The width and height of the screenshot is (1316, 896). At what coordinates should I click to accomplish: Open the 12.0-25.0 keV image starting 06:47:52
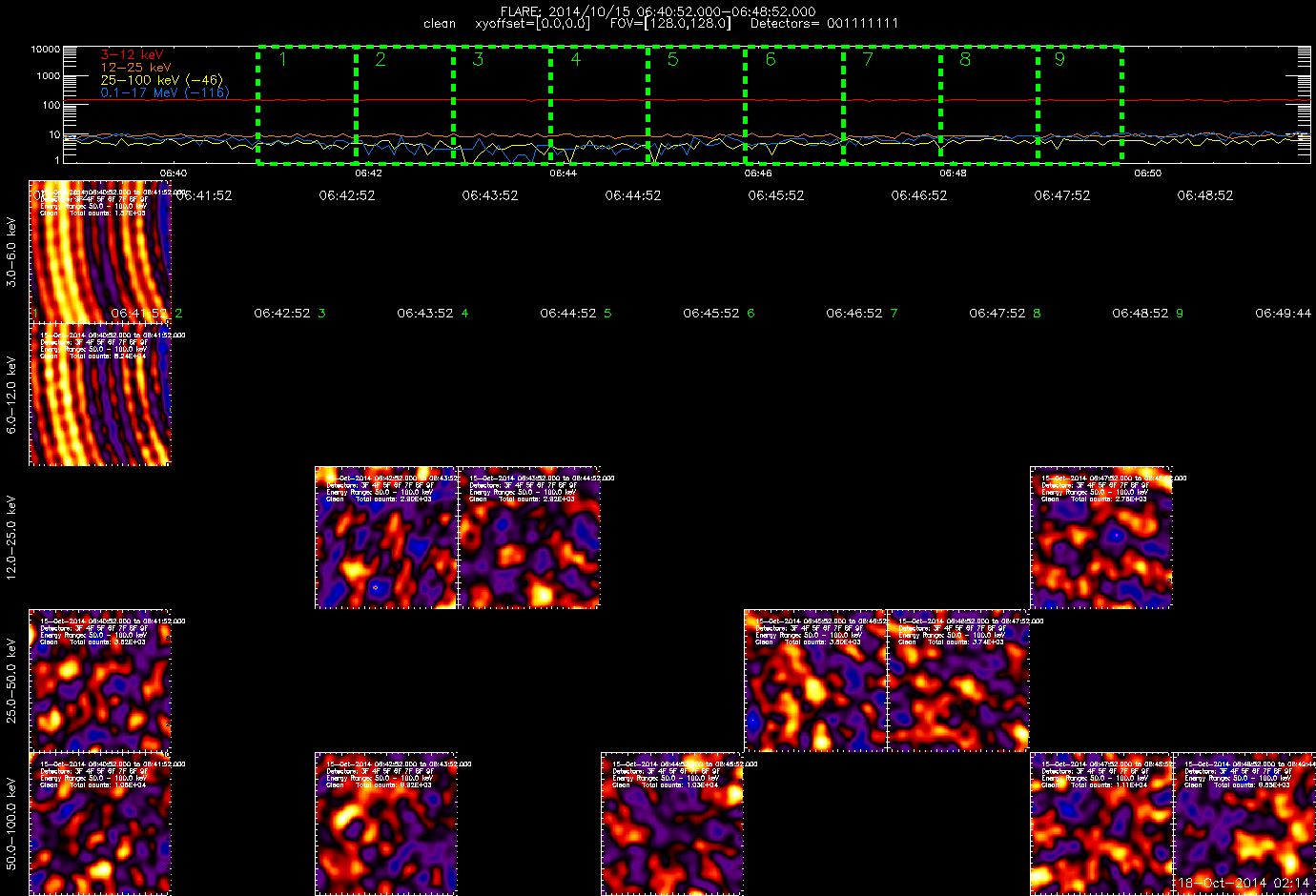pyautogui.click(x=1101, y=538)
